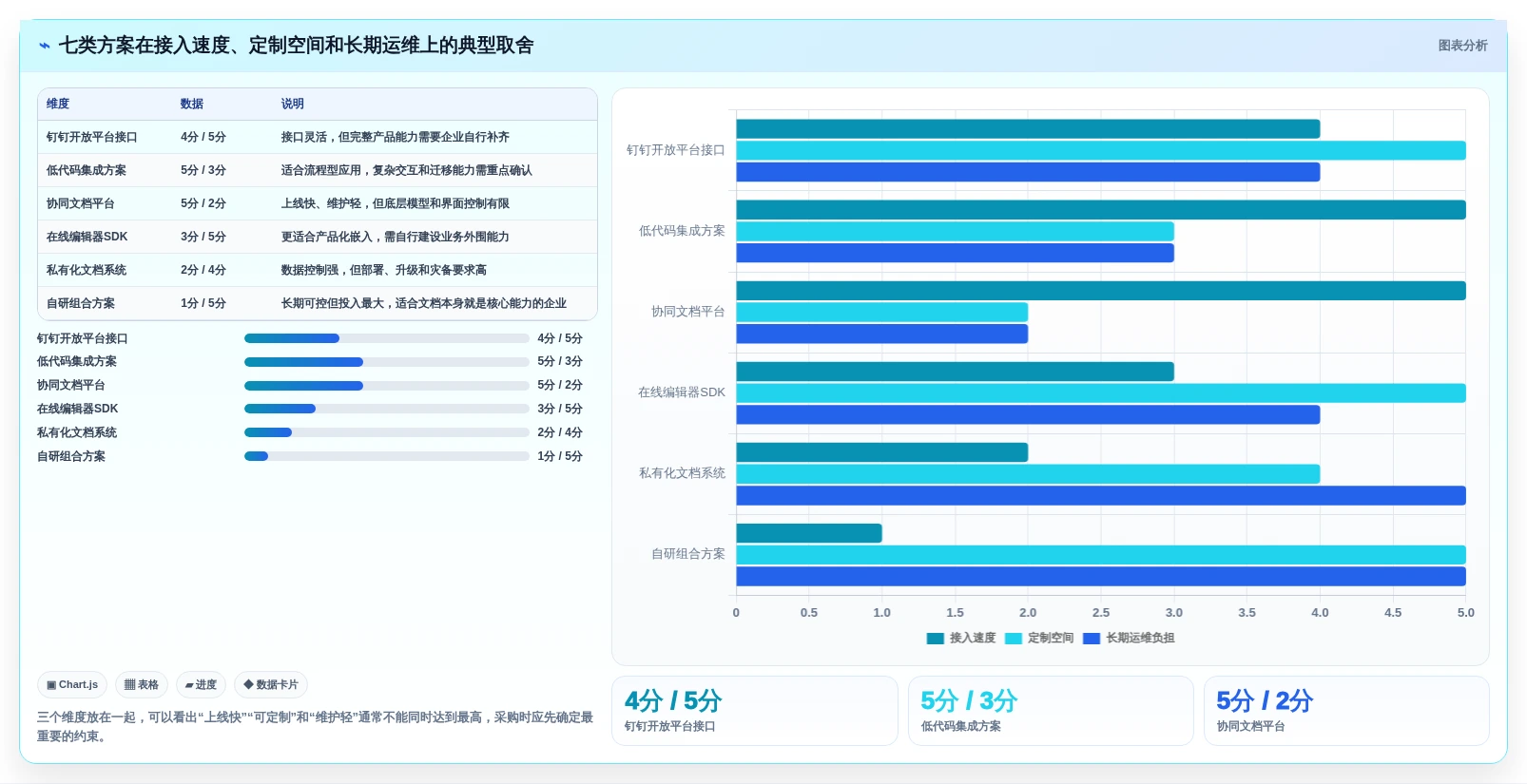Click the 在线编辑器SDK progress bar
1527x784 pixels.
point(387,409)
